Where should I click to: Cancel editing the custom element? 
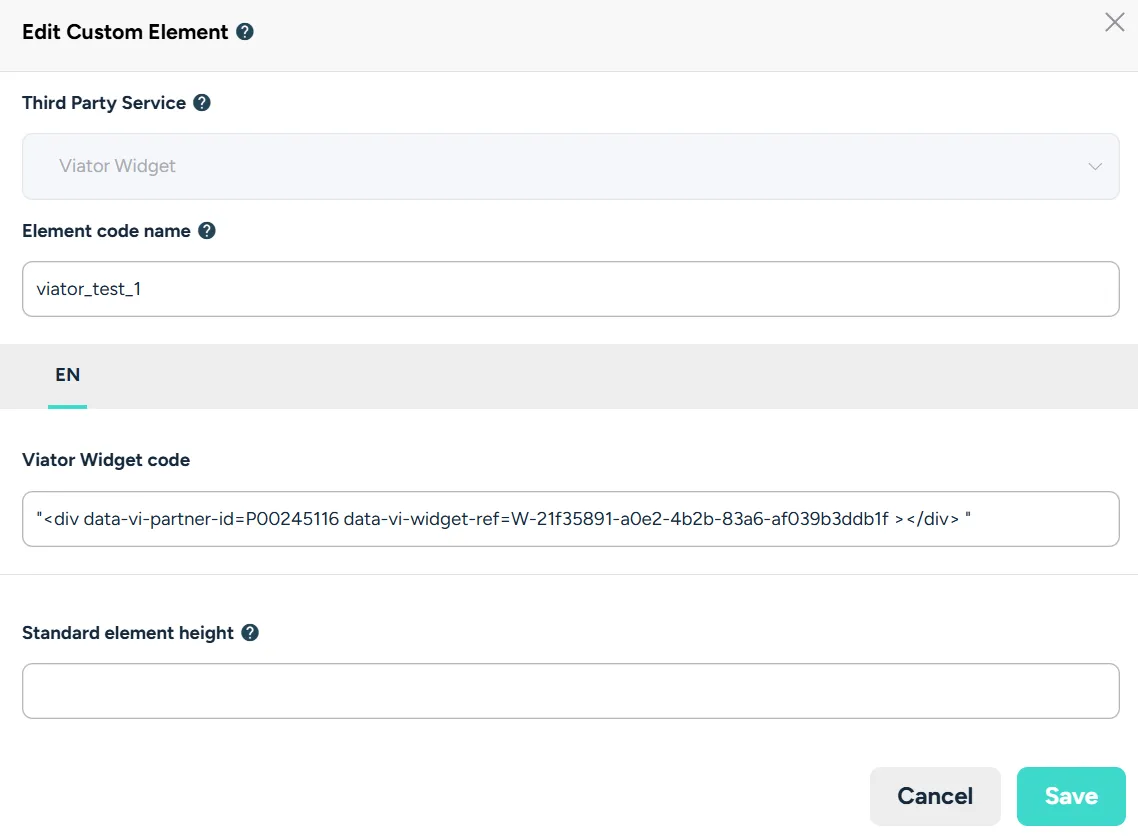click(935, 796)
